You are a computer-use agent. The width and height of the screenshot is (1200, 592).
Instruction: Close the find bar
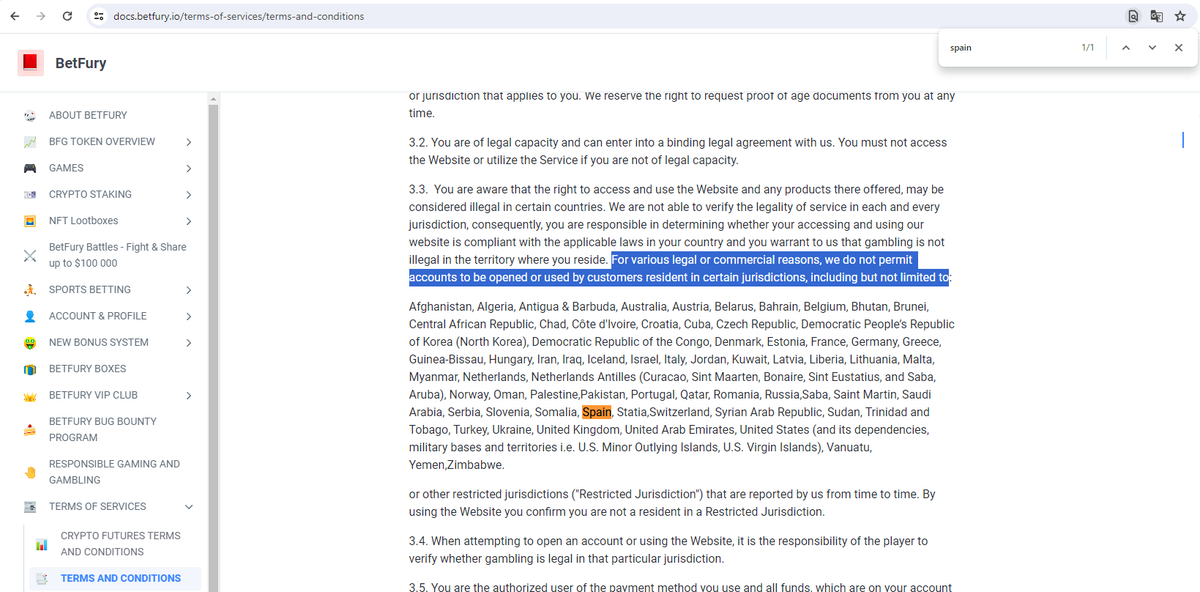(1178, 48)
